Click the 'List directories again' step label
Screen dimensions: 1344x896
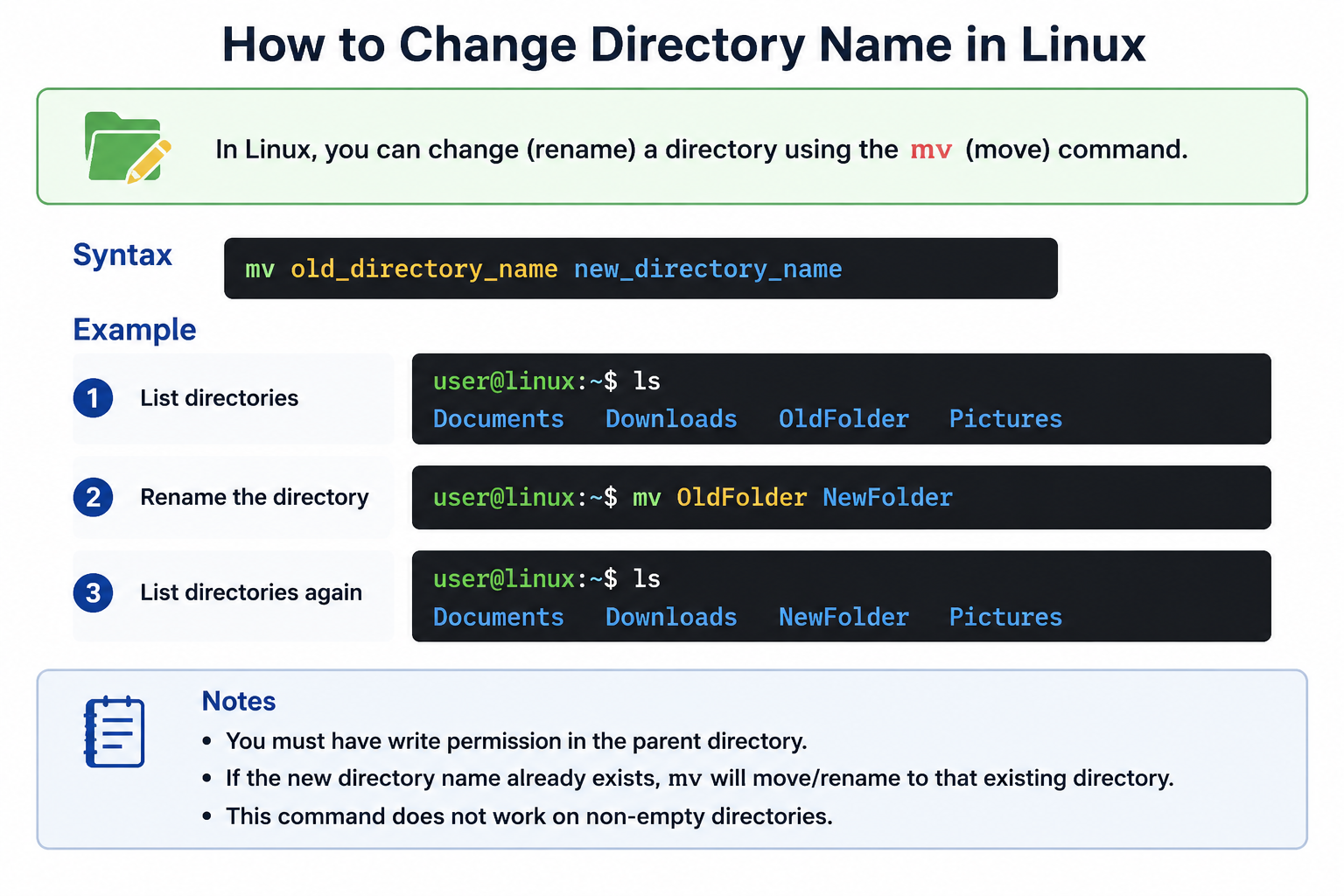251,592
